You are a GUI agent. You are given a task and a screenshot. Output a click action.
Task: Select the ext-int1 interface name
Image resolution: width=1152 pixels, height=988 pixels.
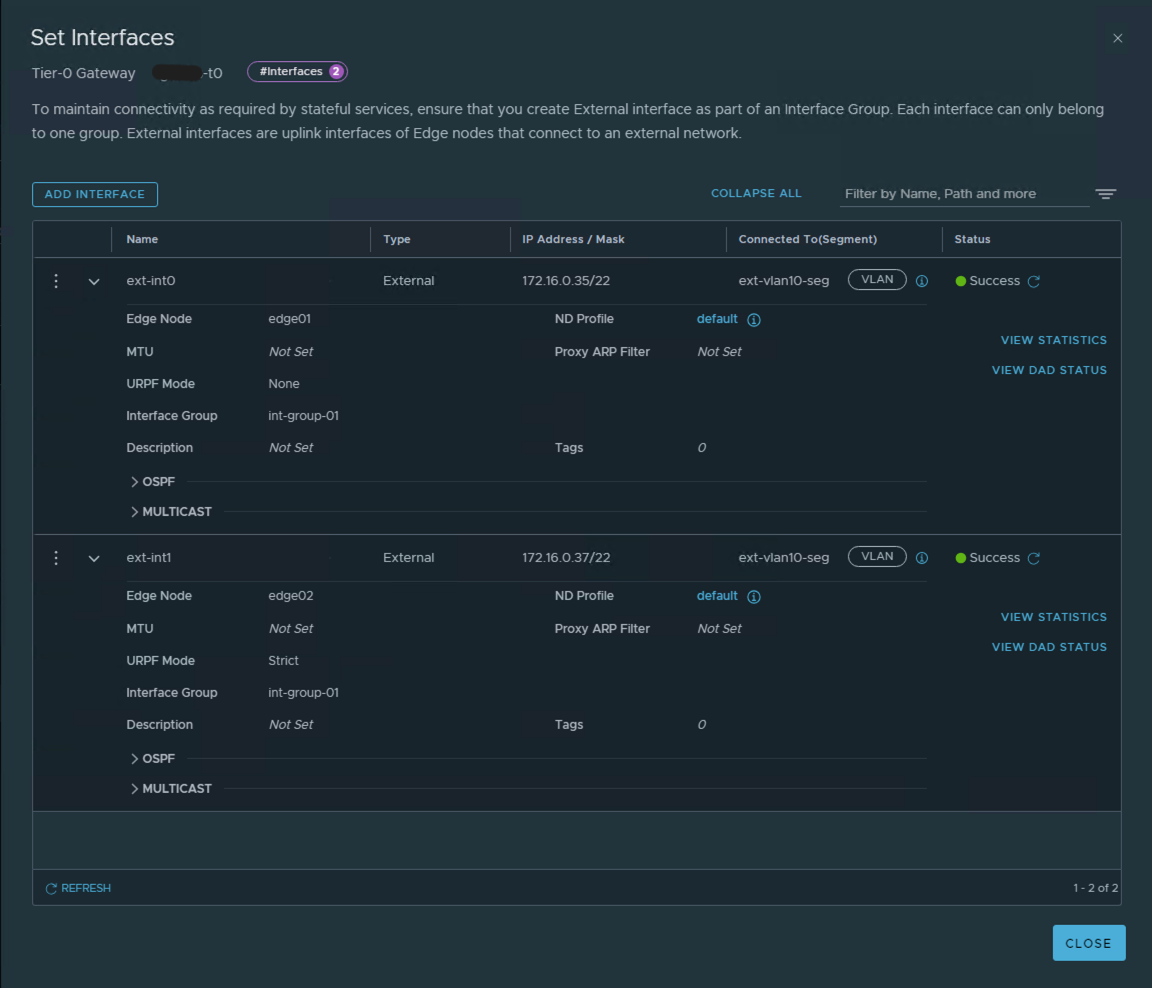tap(148, 558)
